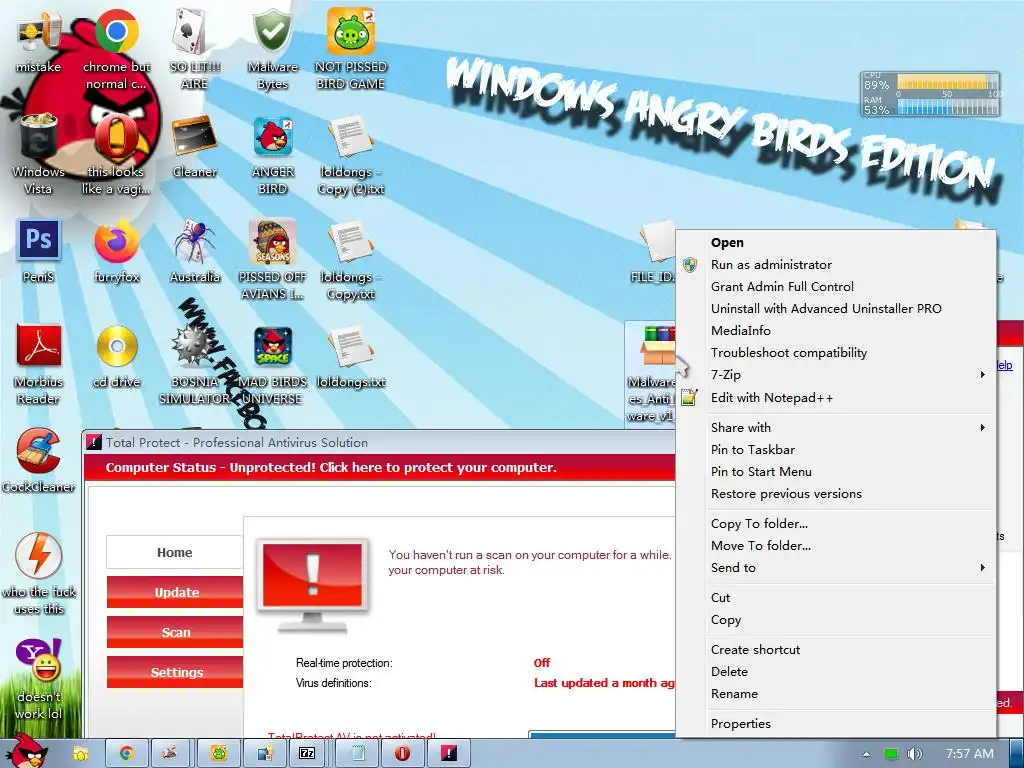Launch 'MAD BIRDS UNIVERSE' Space icon

click(273, 363)
